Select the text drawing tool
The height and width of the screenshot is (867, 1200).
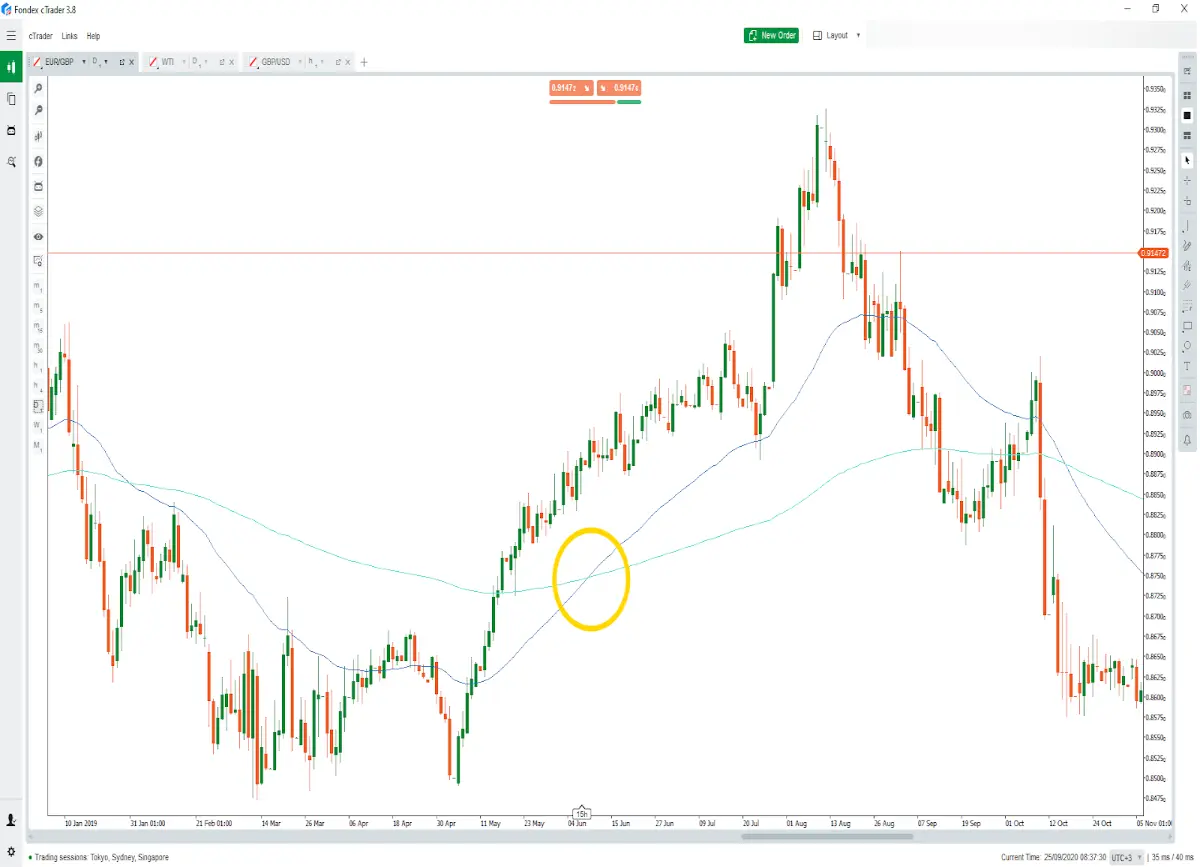pos(1187,367)
